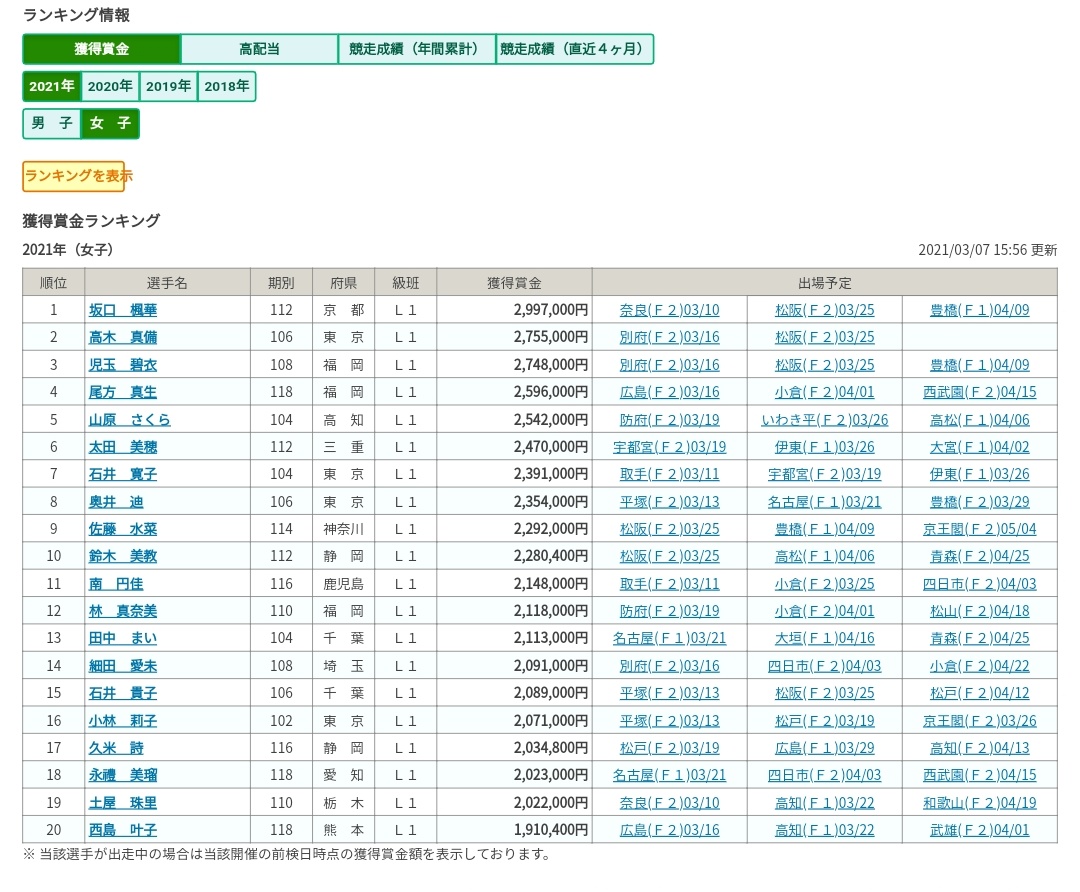This screenshot has height=892, width=1080.
Task: Open player 南 円佳 profile link
Action: click(116, 583)
